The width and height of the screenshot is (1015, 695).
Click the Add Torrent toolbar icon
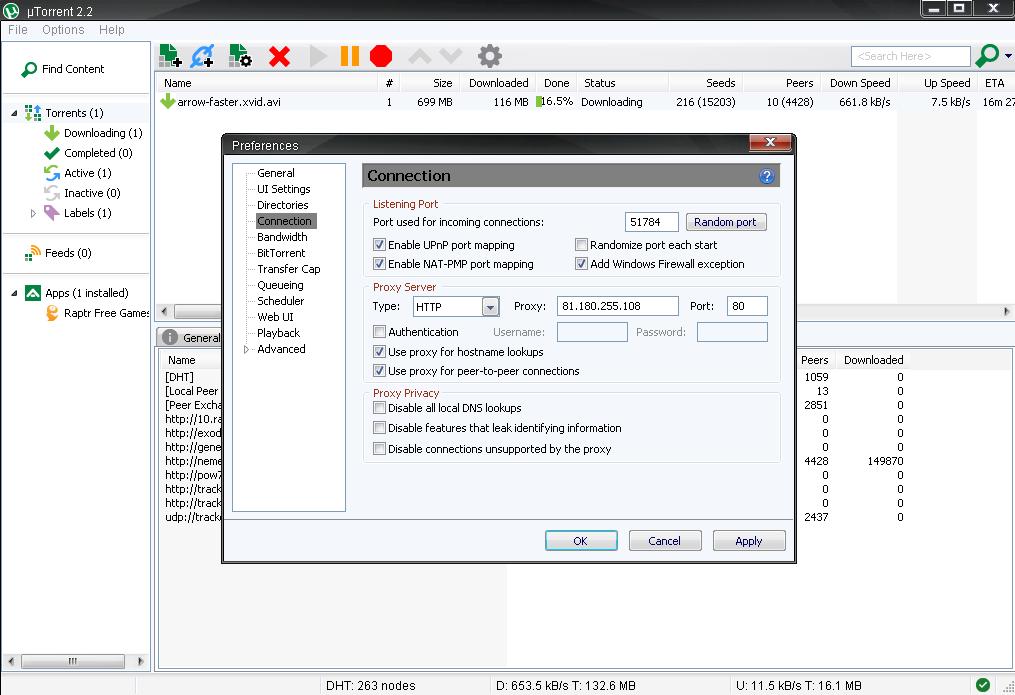[170, 56]
